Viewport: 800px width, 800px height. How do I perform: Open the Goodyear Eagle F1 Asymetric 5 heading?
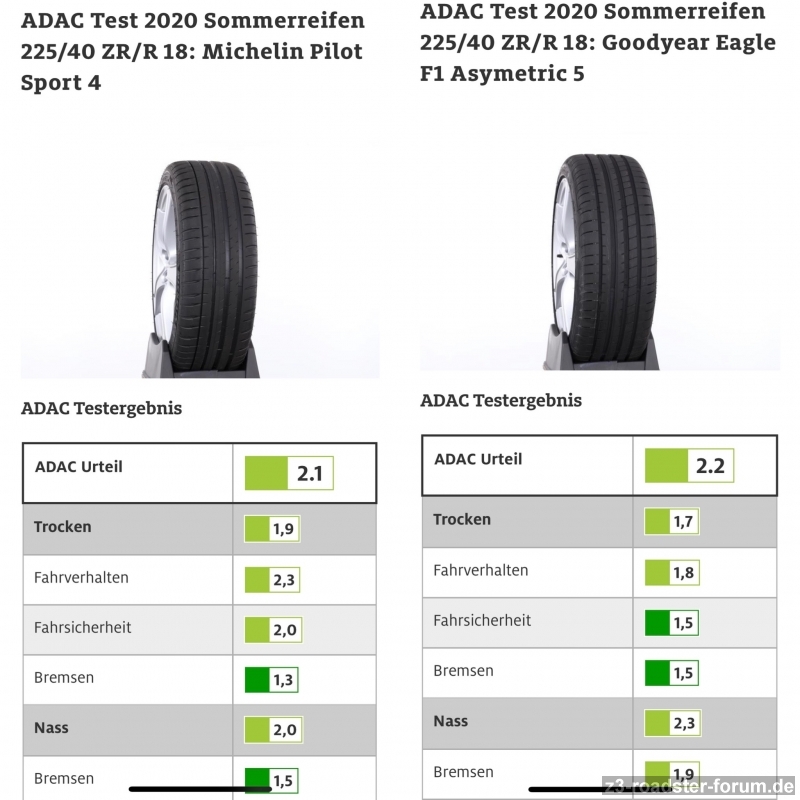(x=597, y=43)
